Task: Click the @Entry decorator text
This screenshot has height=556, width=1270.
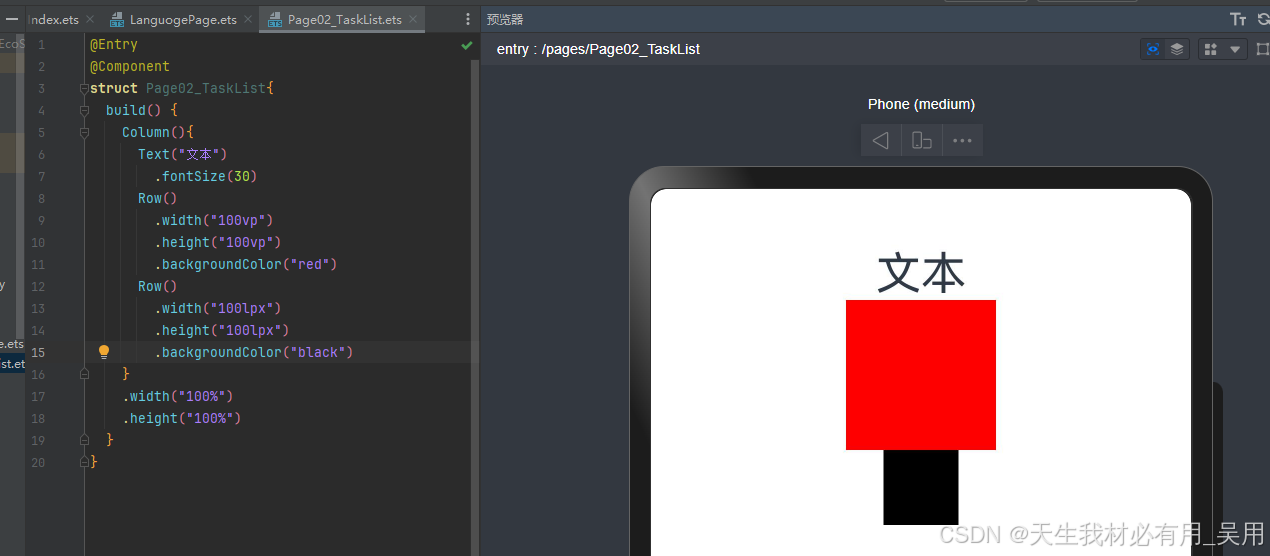Action: (114, 45)
